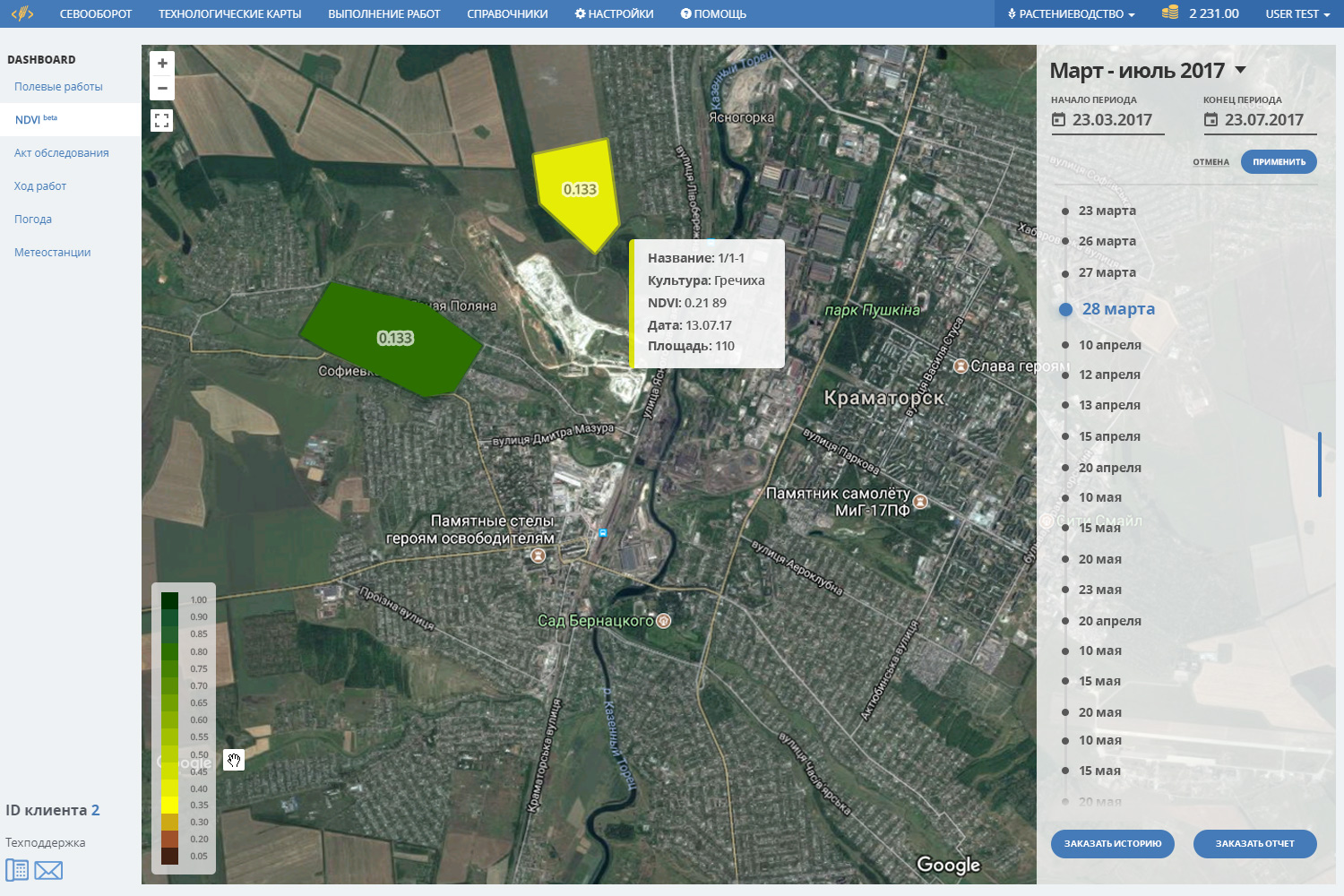This screenshot has width=1344, height=896.
Task: Select the 10 апреля timeline date
Action: tap(1110, 345)
